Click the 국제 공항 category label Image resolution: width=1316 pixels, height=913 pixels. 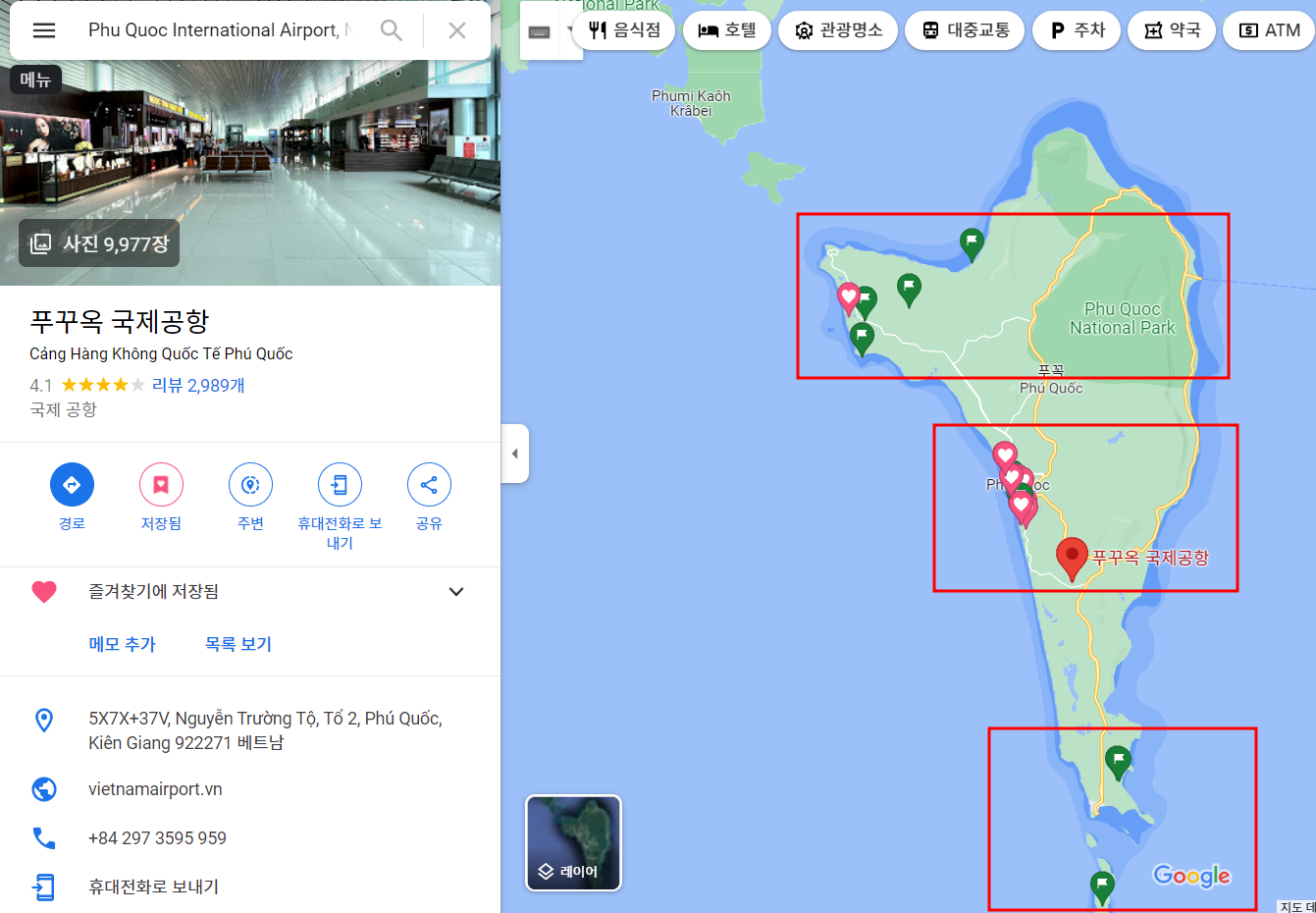pyautogui.click(x=64, y=409)
